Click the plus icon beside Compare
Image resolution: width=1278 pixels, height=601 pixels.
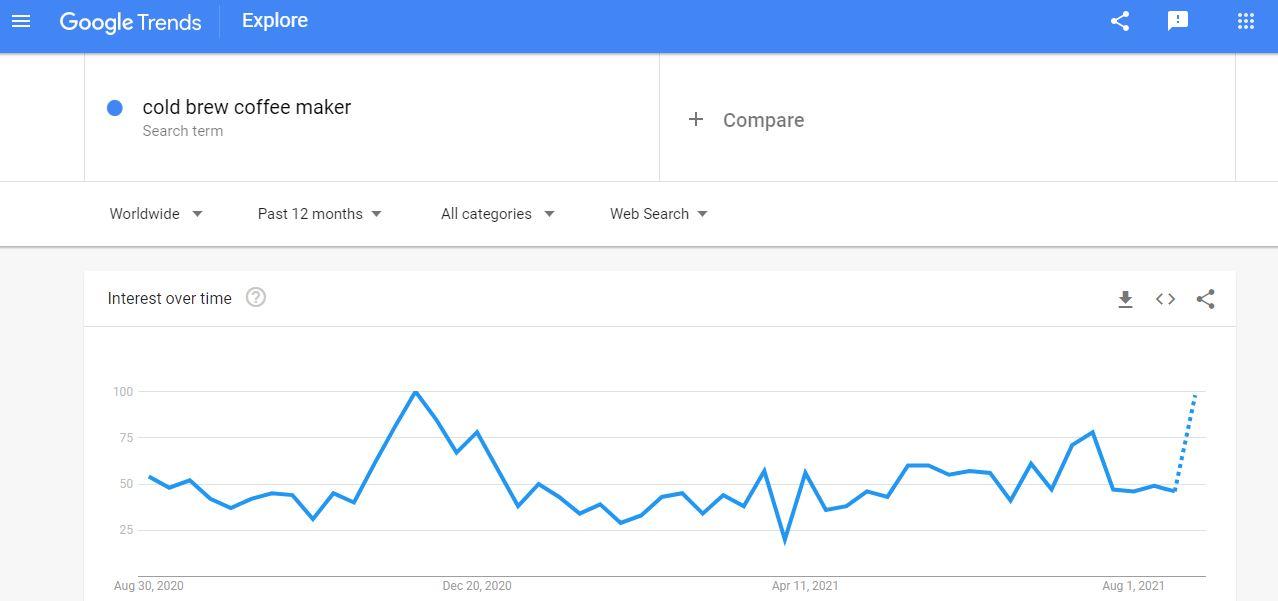[x=696, y=120]
